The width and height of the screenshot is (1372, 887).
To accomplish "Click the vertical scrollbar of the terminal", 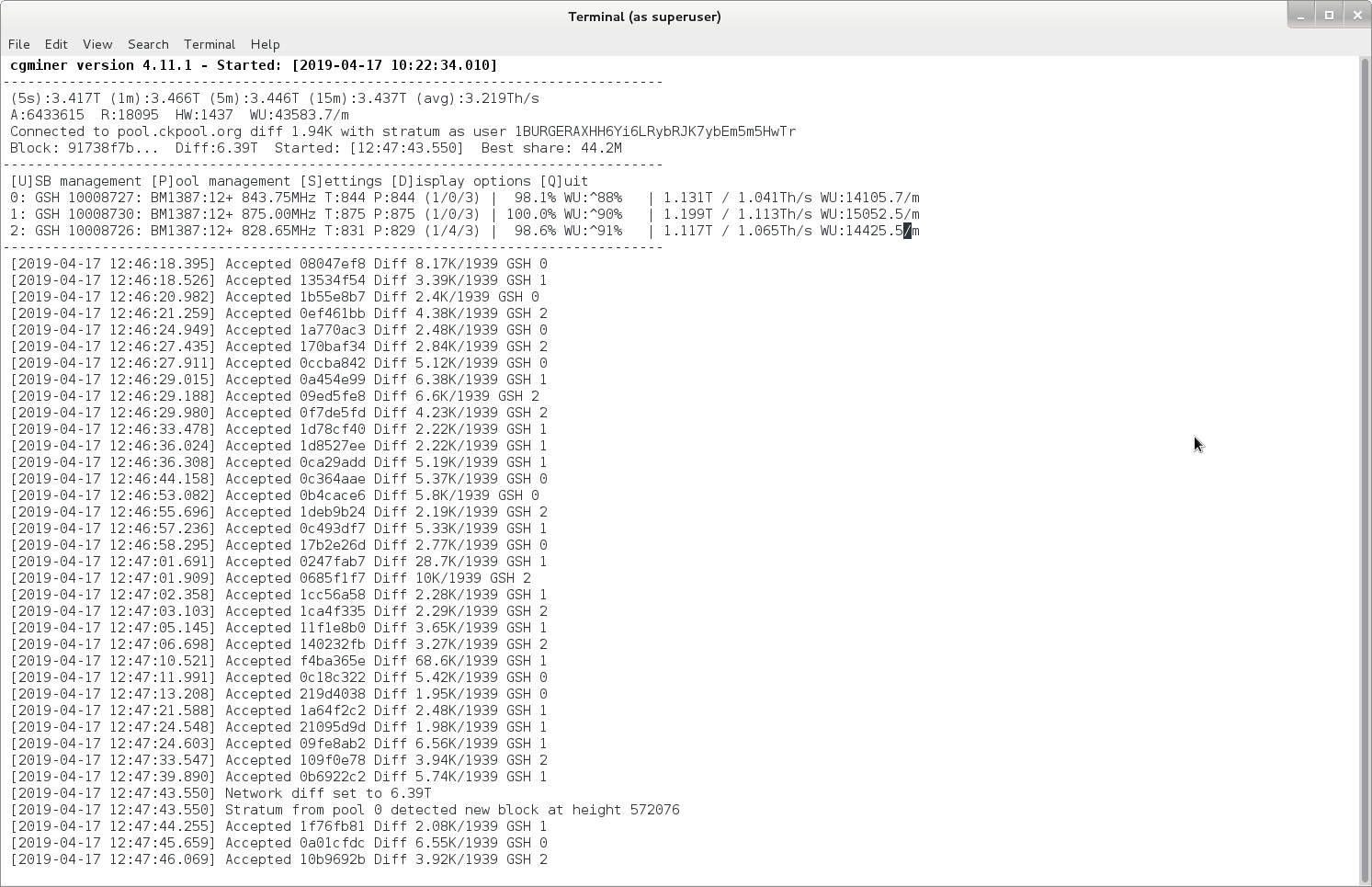I will pyautogui.click(x=1365, y=469).
